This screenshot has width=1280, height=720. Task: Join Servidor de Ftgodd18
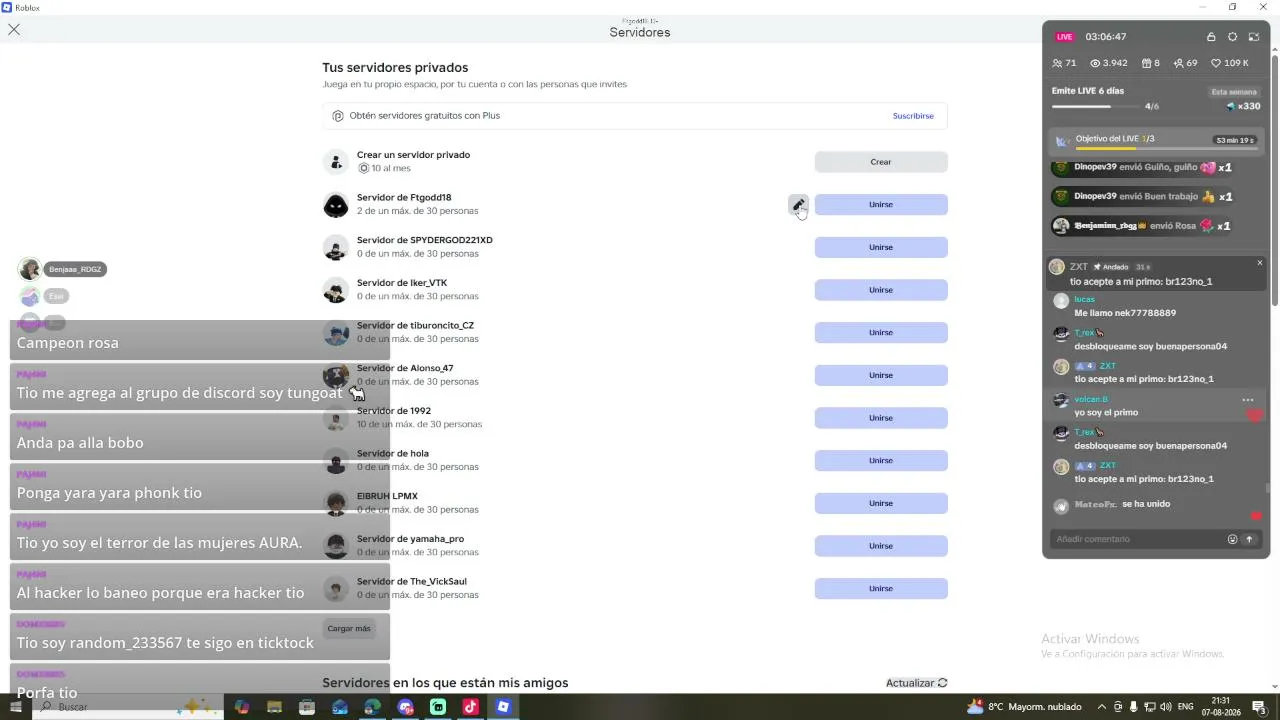pyautogui.click(x=881, y=205)
